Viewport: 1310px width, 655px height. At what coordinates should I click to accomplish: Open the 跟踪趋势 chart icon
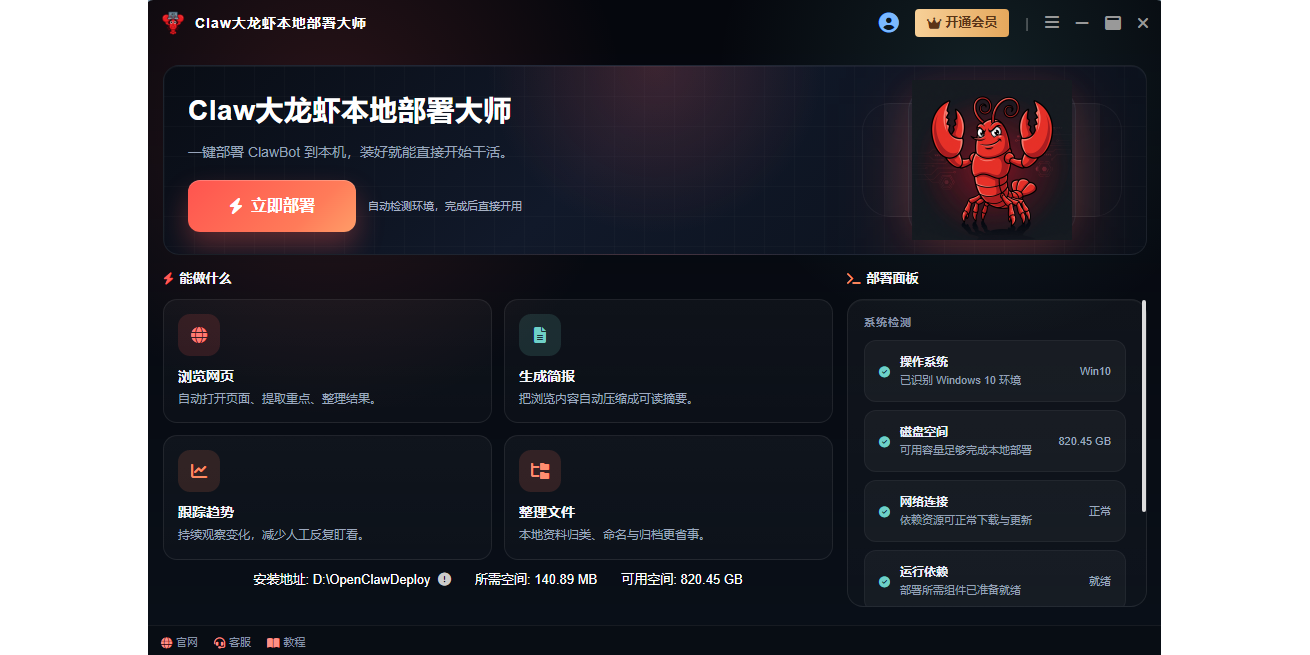click(199, 471)
